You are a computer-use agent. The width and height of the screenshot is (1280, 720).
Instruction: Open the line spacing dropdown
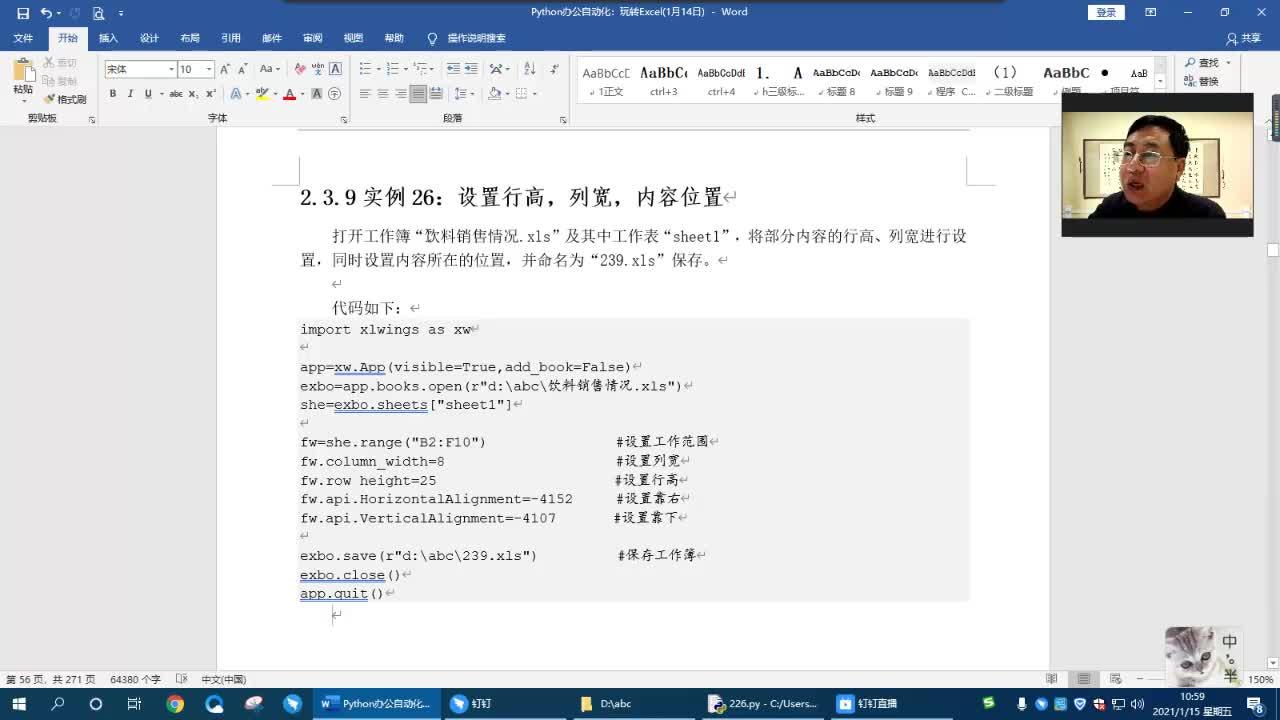465,94
